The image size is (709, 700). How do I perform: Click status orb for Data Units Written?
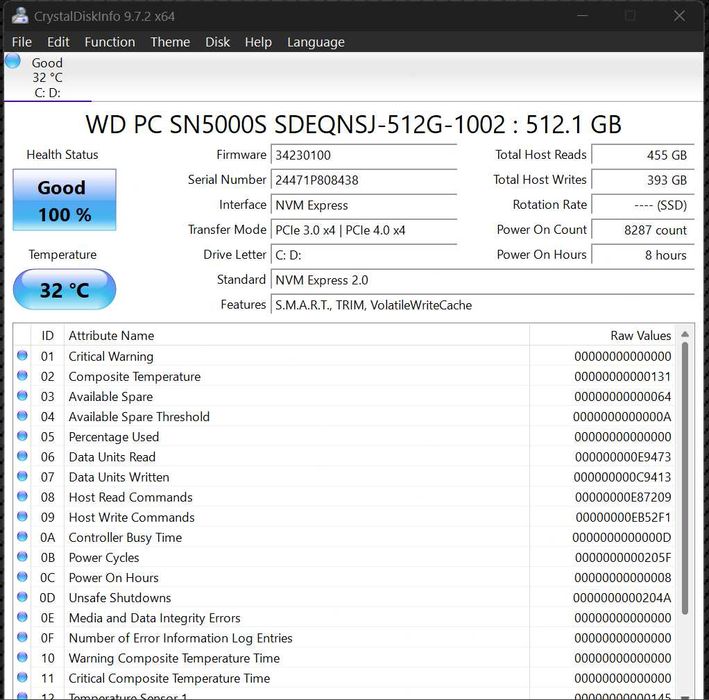[x=22, y=476]
